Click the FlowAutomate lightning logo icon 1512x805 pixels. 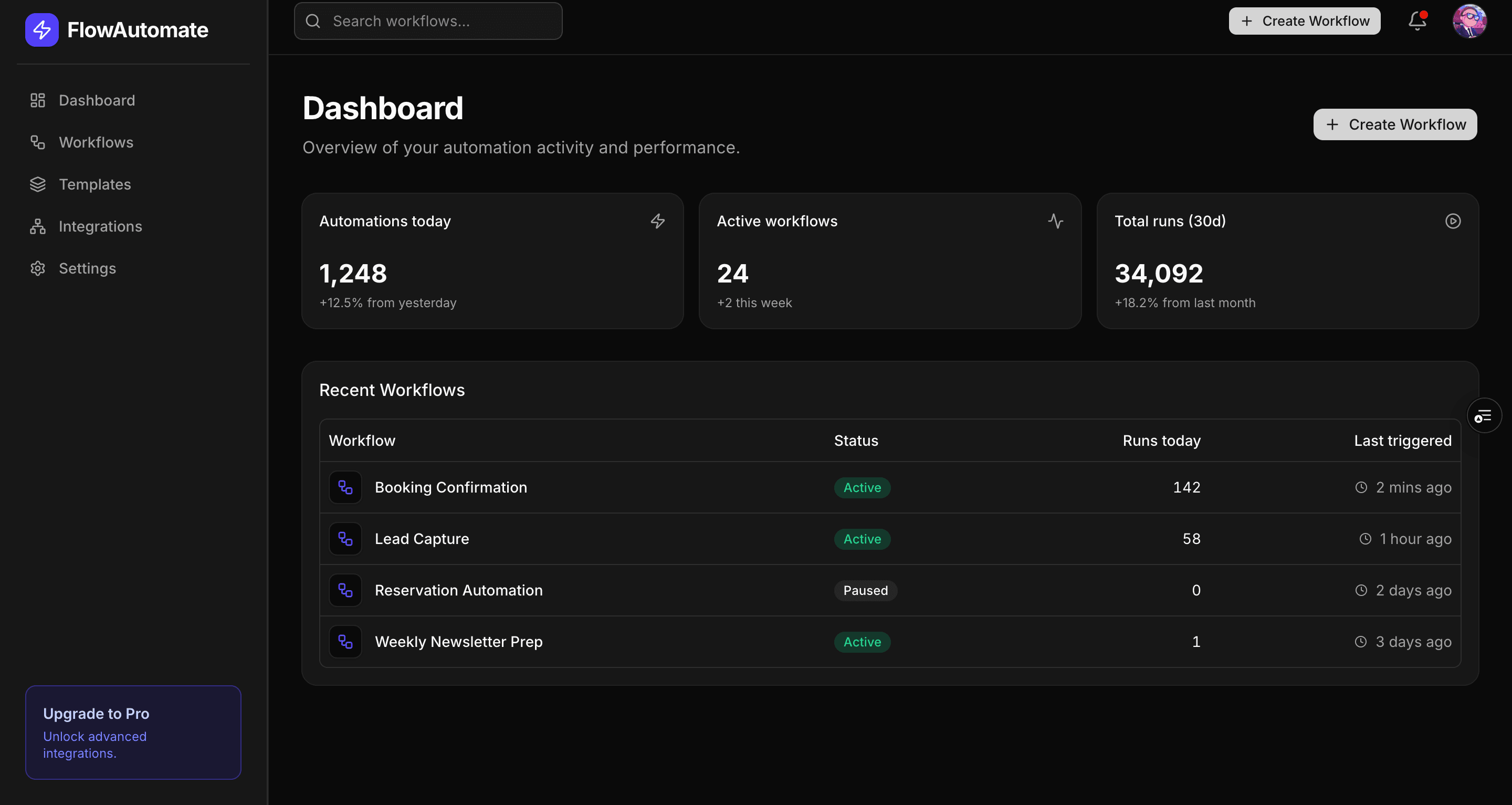pos(41,29)
